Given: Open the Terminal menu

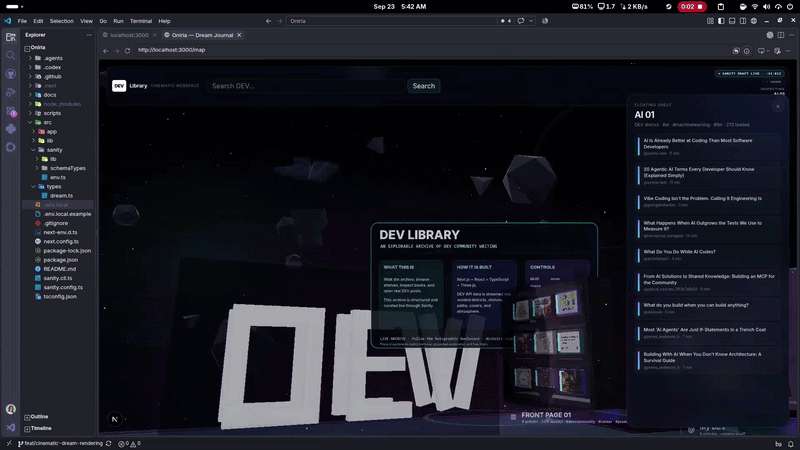Looking at the screenshot, I should [x=141, y=21].
